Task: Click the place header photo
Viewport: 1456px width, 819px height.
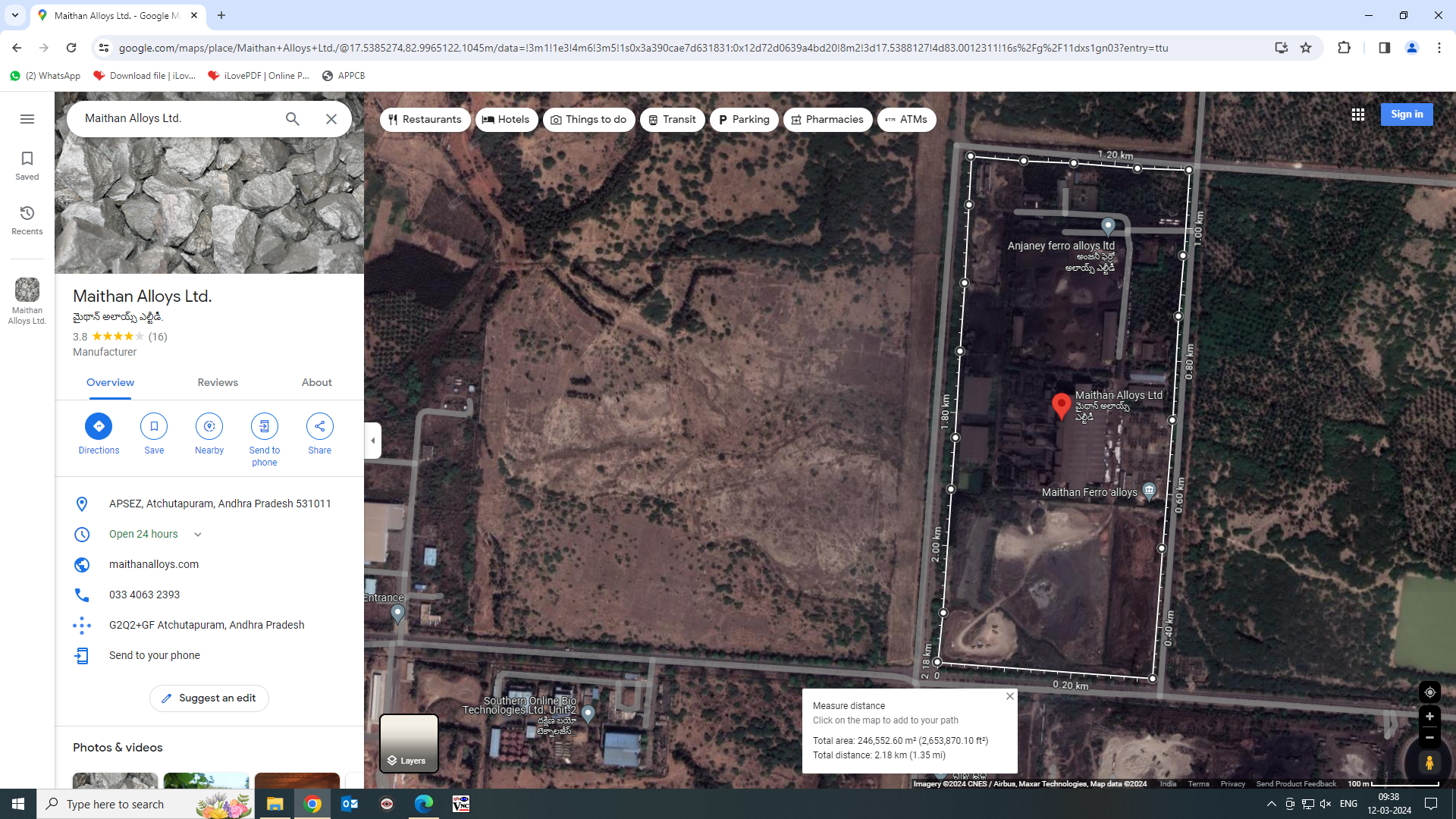Action: tap(209, 206)
